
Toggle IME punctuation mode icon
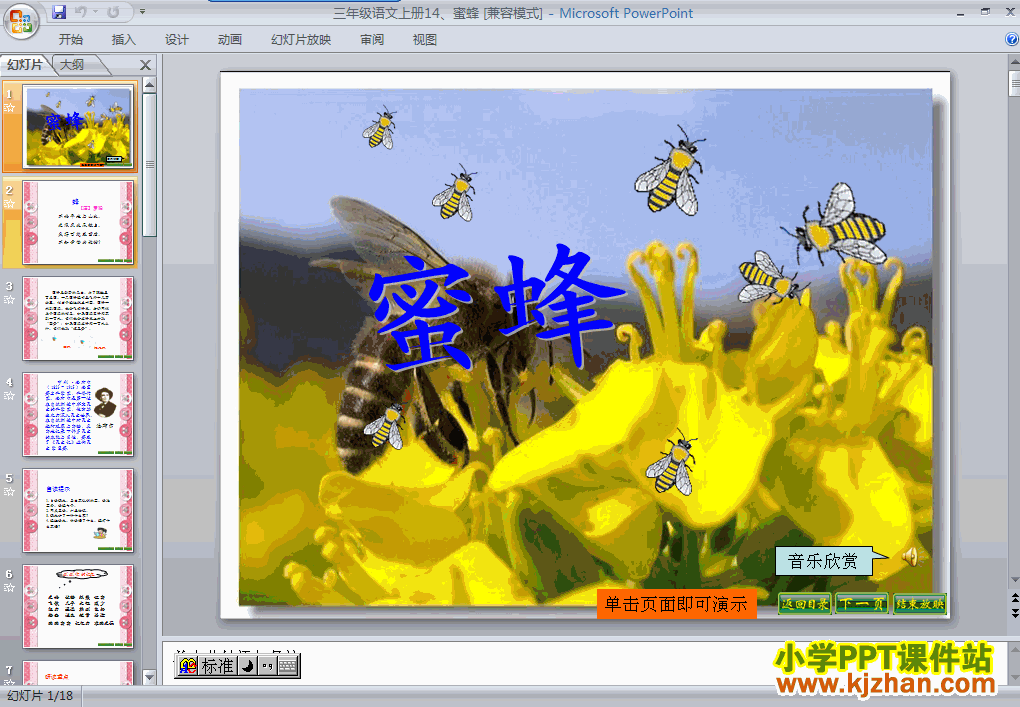click(x=267, y=666)
